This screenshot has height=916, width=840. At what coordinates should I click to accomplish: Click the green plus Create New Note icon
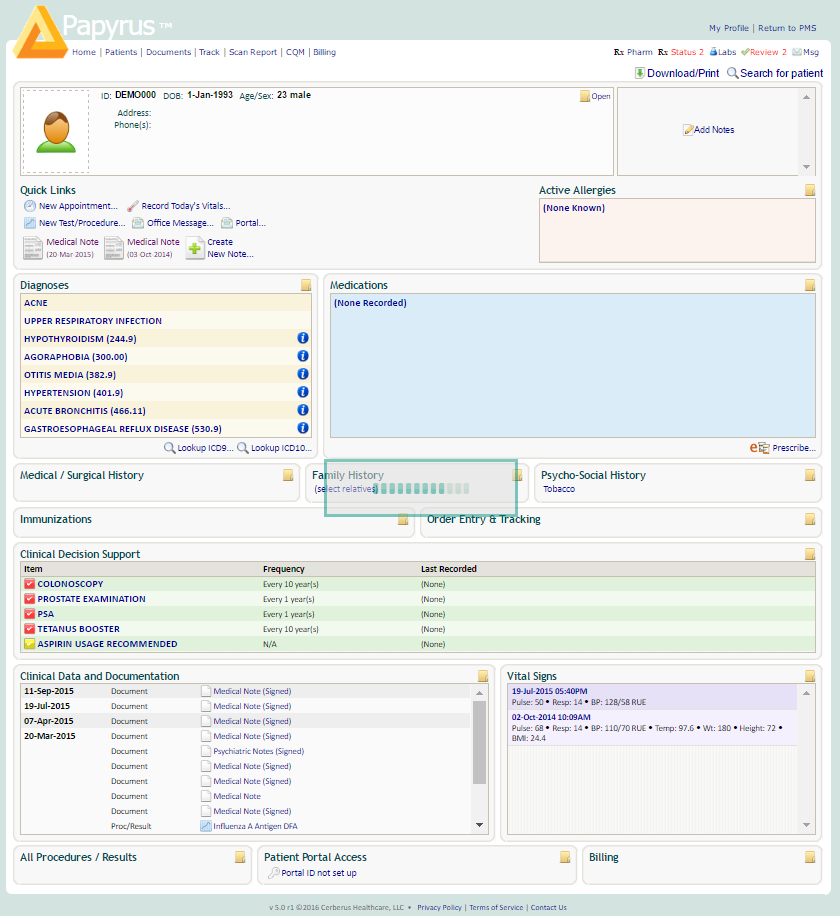pyautogui.click(x=195, y=248)
